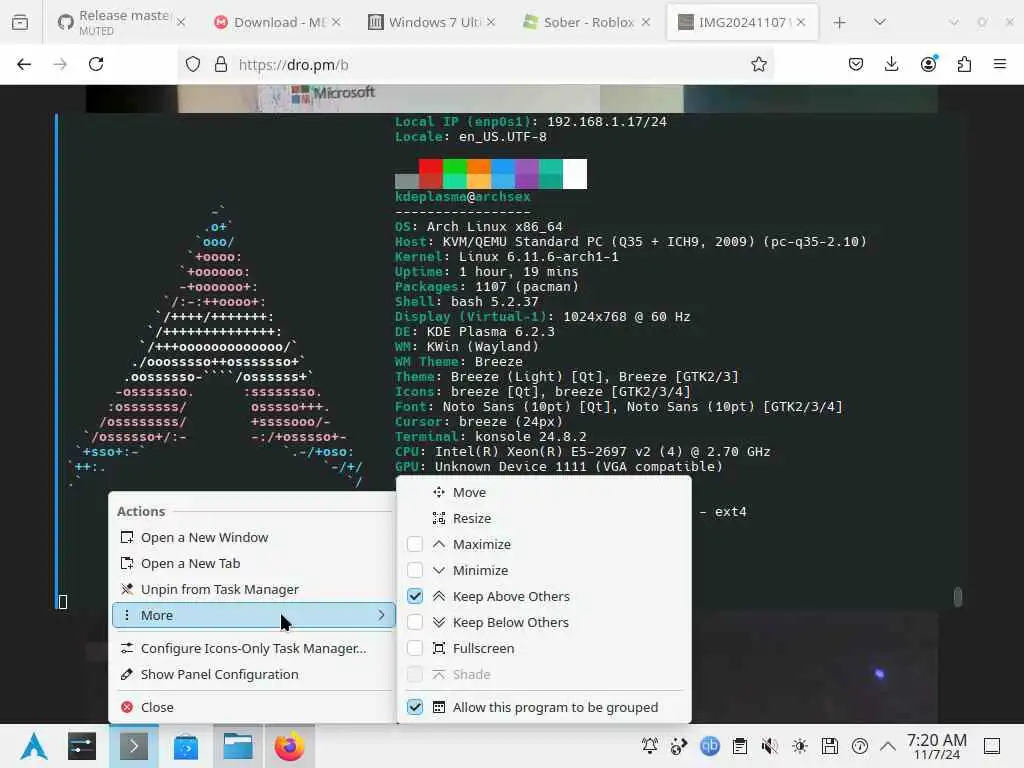Toggle the Maximize checkbox
The width and height of the screenshot is (1024, 768).
(x=415, y=544)
